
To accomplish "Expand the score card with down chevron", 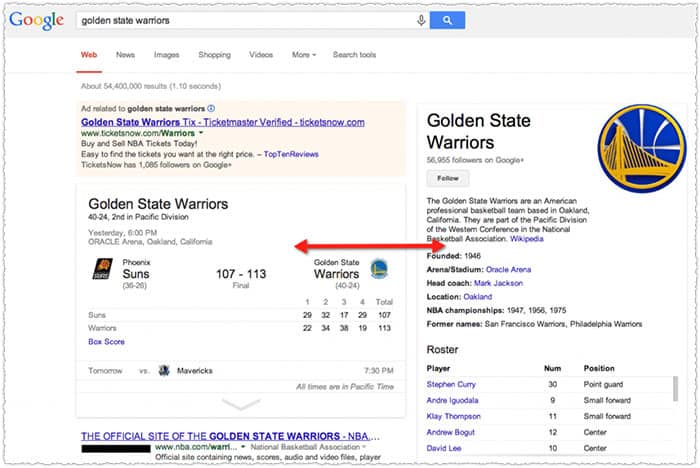I will pos(241,404).
